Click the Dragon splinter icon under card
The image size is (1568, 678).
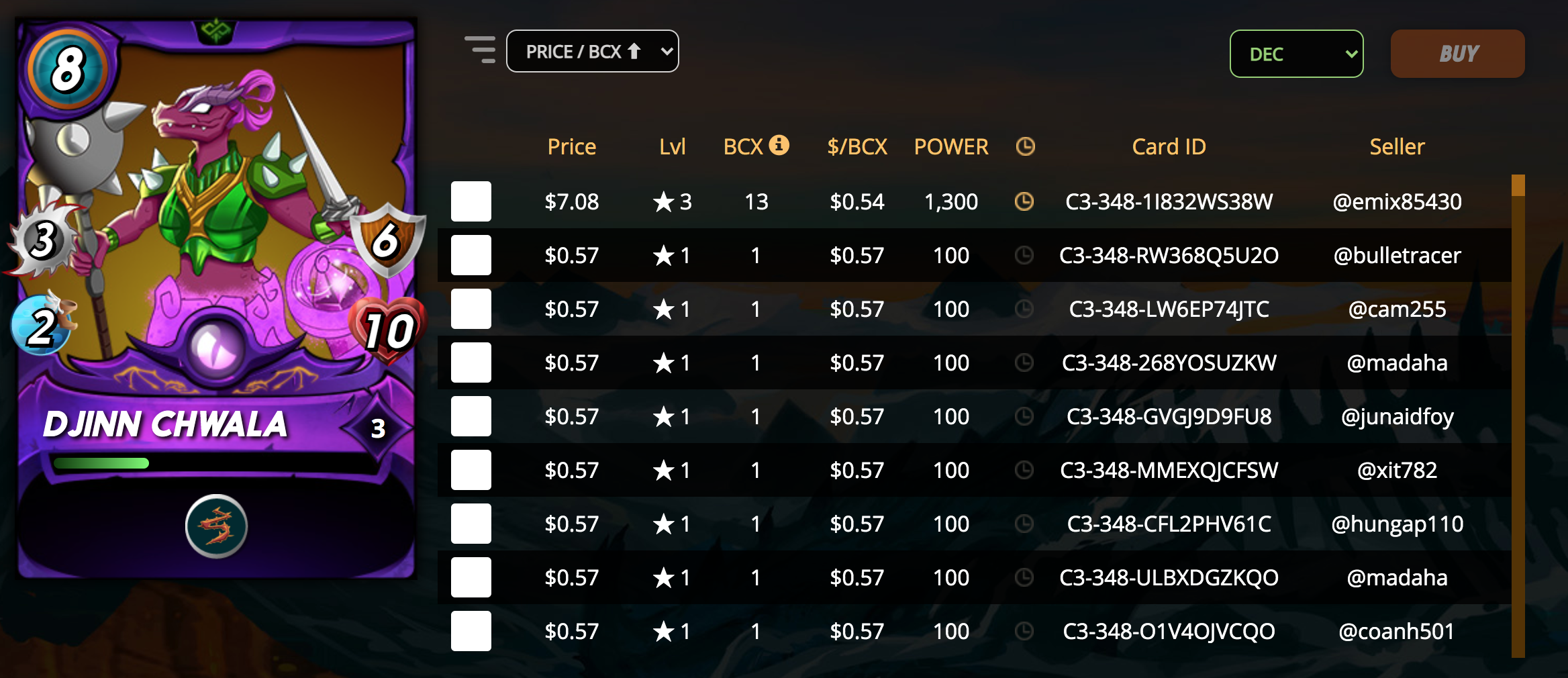click(216, 527)
